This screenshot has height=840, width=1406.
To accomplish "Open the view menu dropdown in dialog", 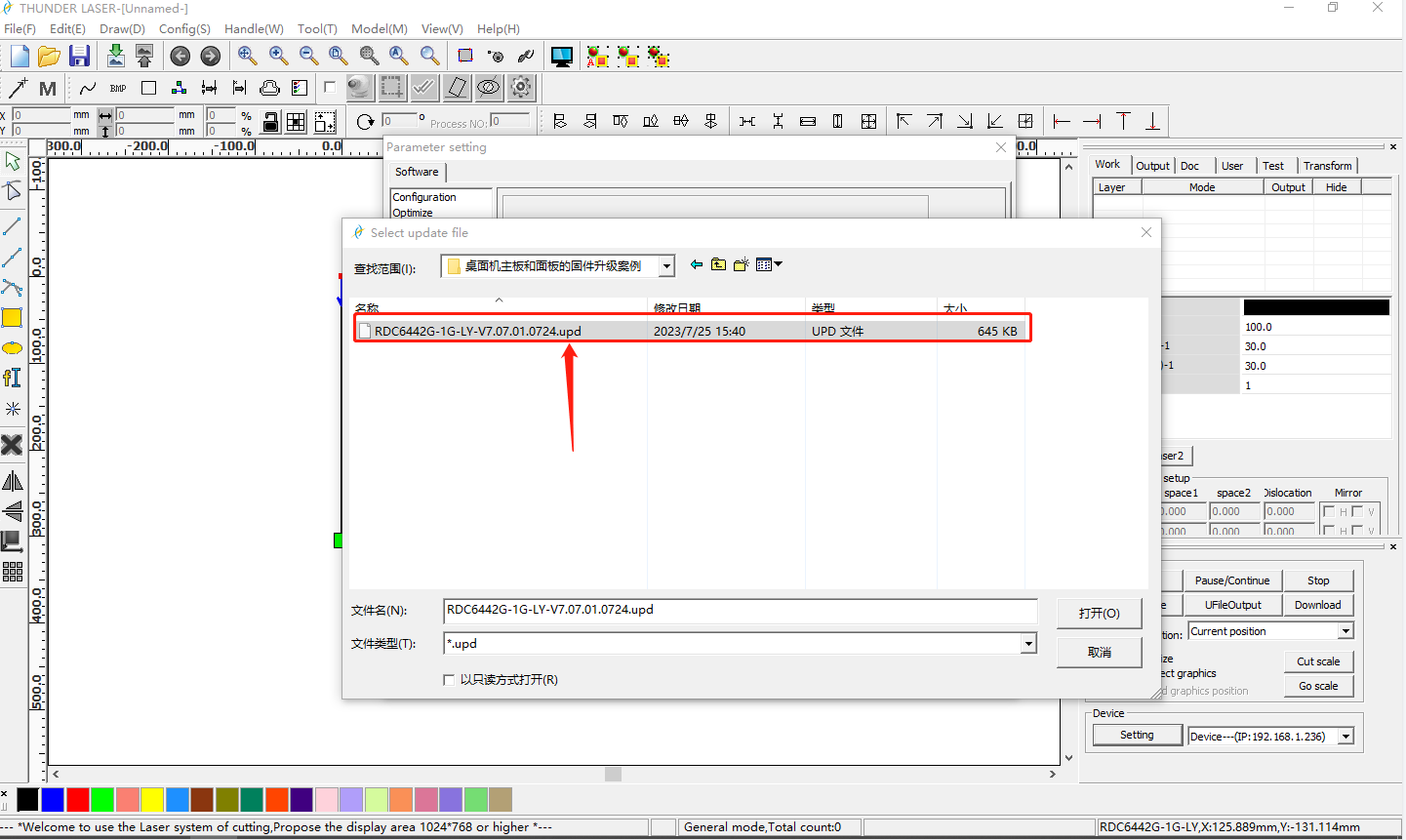I will (x=770, y=264).
